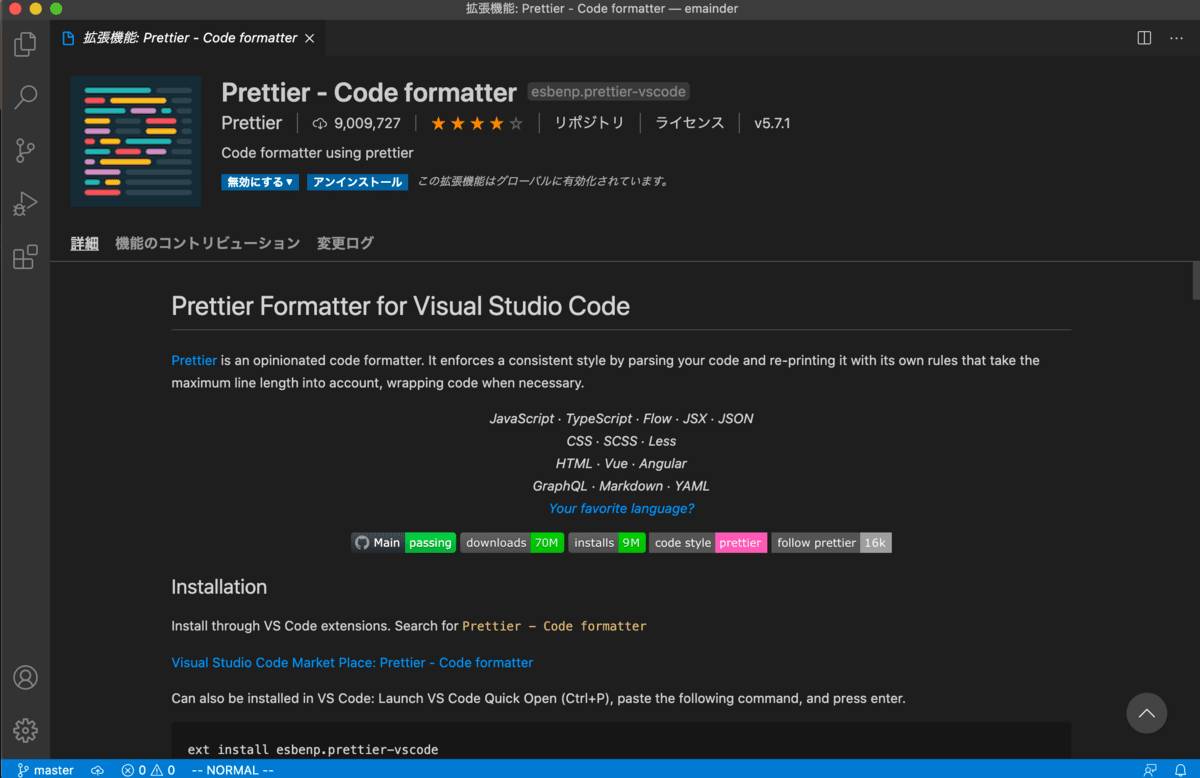The height and width of the screenshot is (778, 1200).
Task: Open the Manage gear icon
Action: coord(25,731)
